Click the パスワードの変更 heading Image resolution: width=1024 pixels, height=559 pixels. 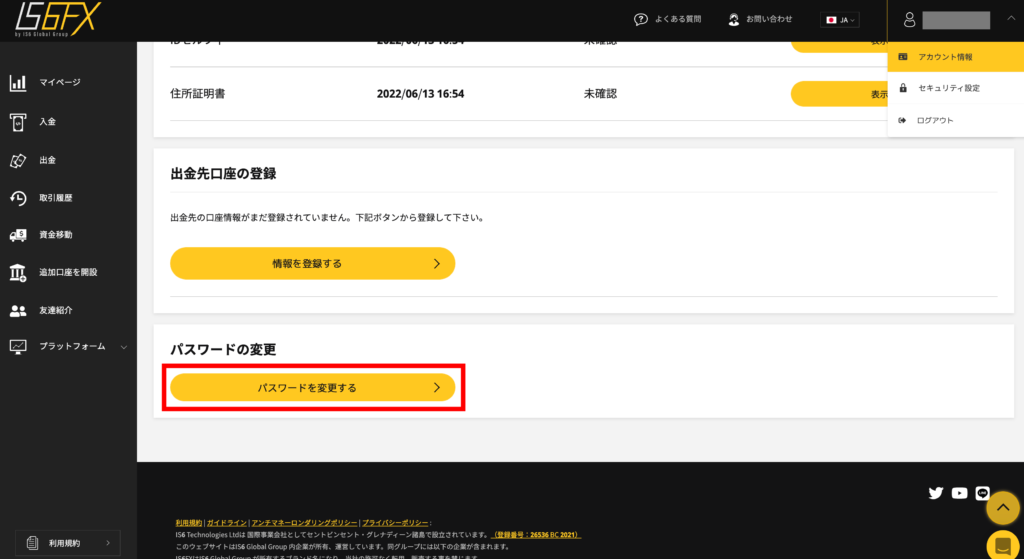pyautogui.click(x=223, y=349)
